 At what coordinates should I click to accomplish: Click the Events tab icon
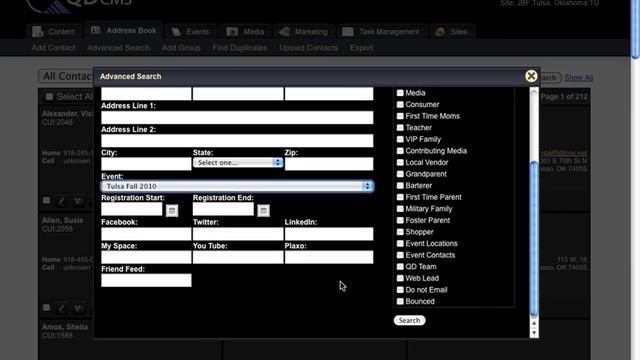[x=176, y=32]
